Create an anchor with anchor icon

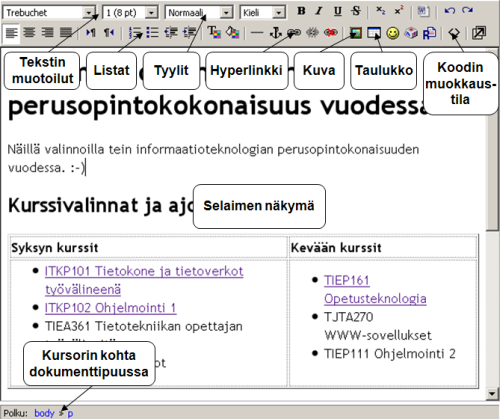pyautogui.click(x=275, y=33)
